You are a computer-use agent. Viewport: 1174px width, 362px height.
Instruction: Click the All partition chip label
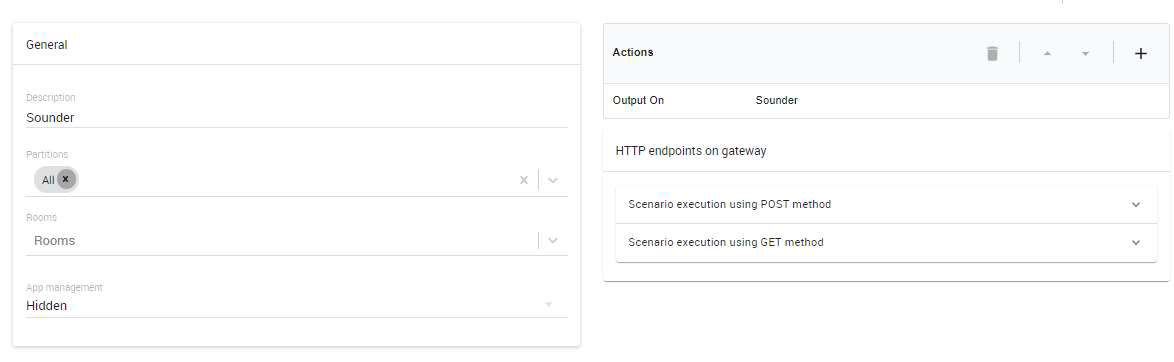(48, 180)
